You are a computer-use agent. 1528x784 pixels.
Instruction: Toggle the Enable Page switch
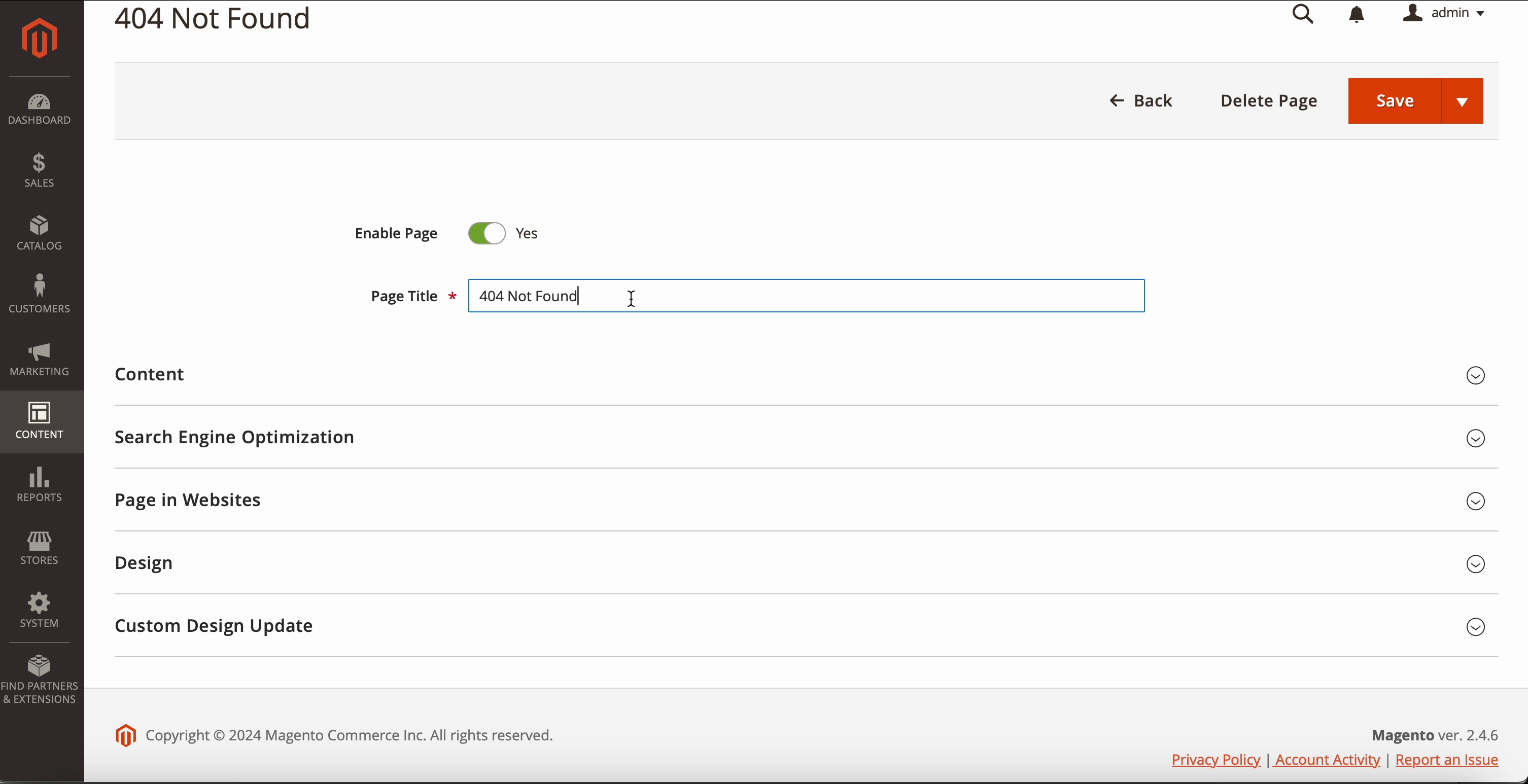tap(487, 234)
